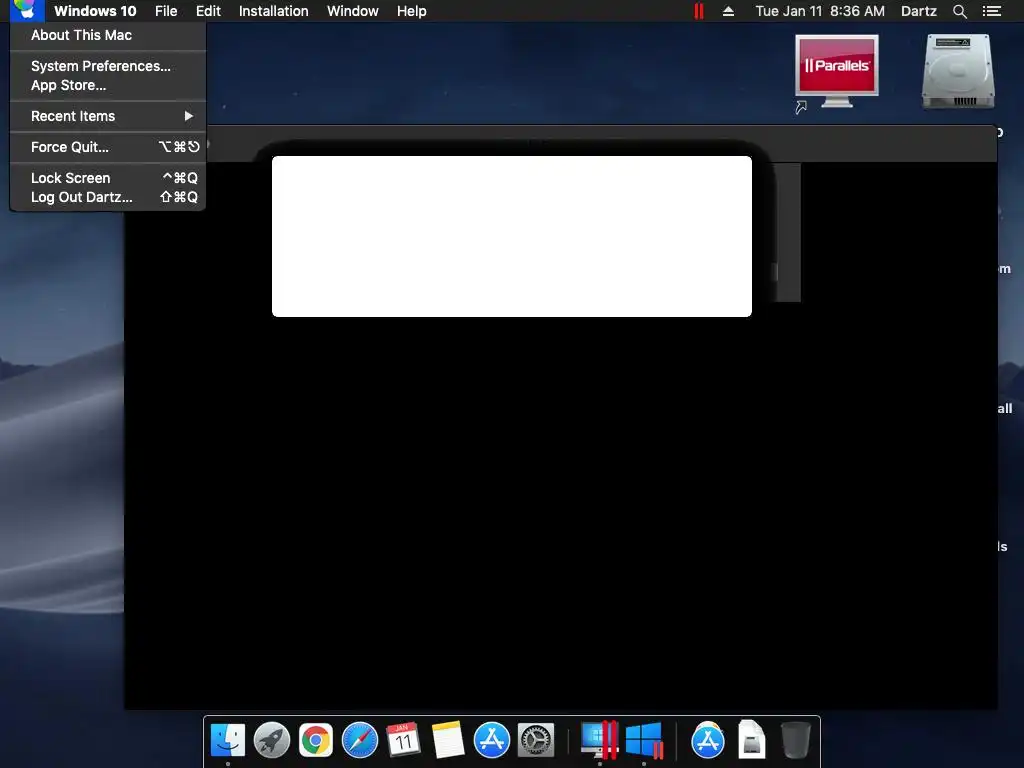Open App Store icon beside document stack
This screenshot has width=1024, height=768.
708,740
